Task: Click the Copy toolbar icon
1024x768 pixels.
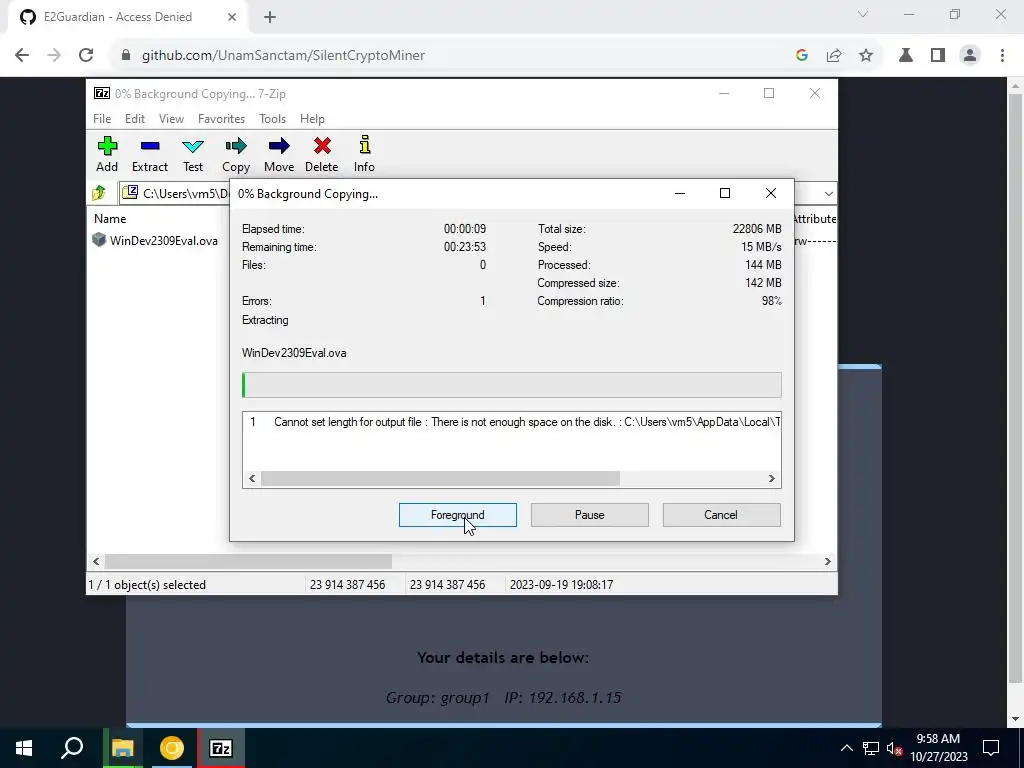Action: point(236,154)
